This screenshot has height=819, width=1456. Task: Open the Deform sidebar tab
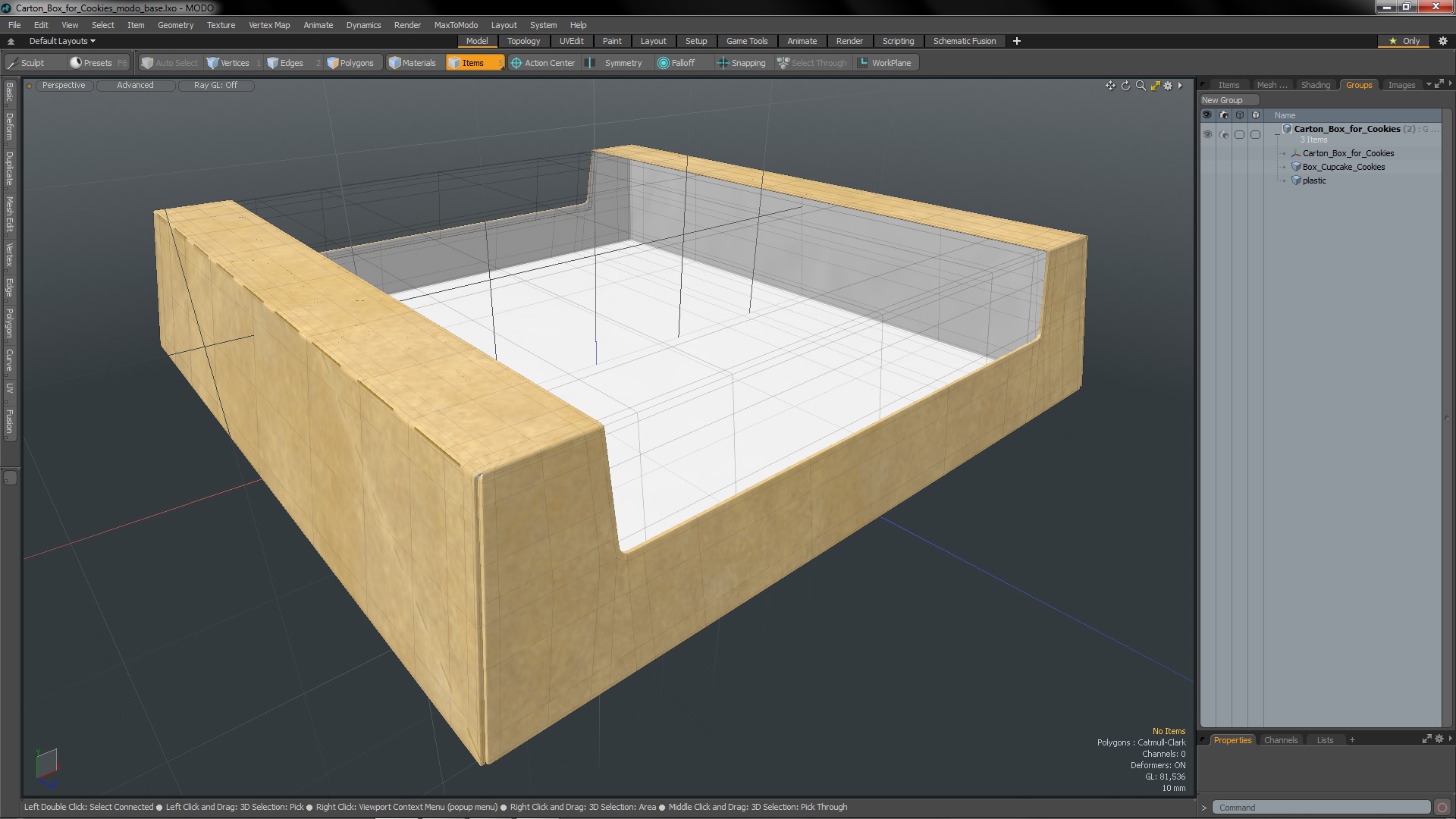(x=9, y=127)
